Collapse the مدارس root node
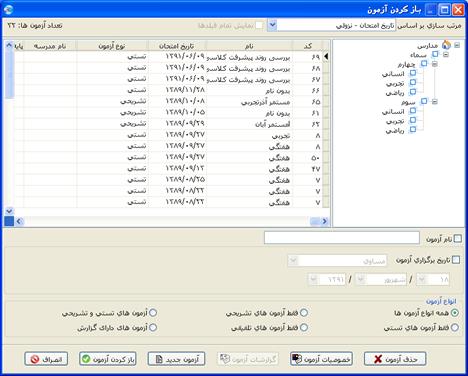468x376 pixels. [x=457, y=45]
